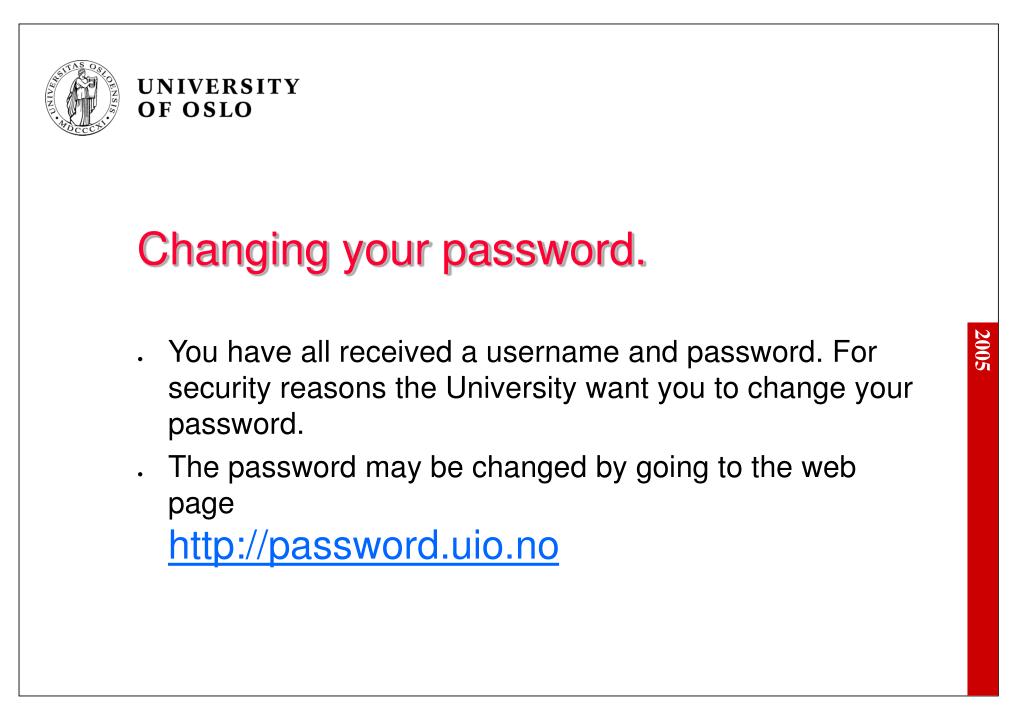
Task: Click the University of Oslo seal logo
Action: 82,97
